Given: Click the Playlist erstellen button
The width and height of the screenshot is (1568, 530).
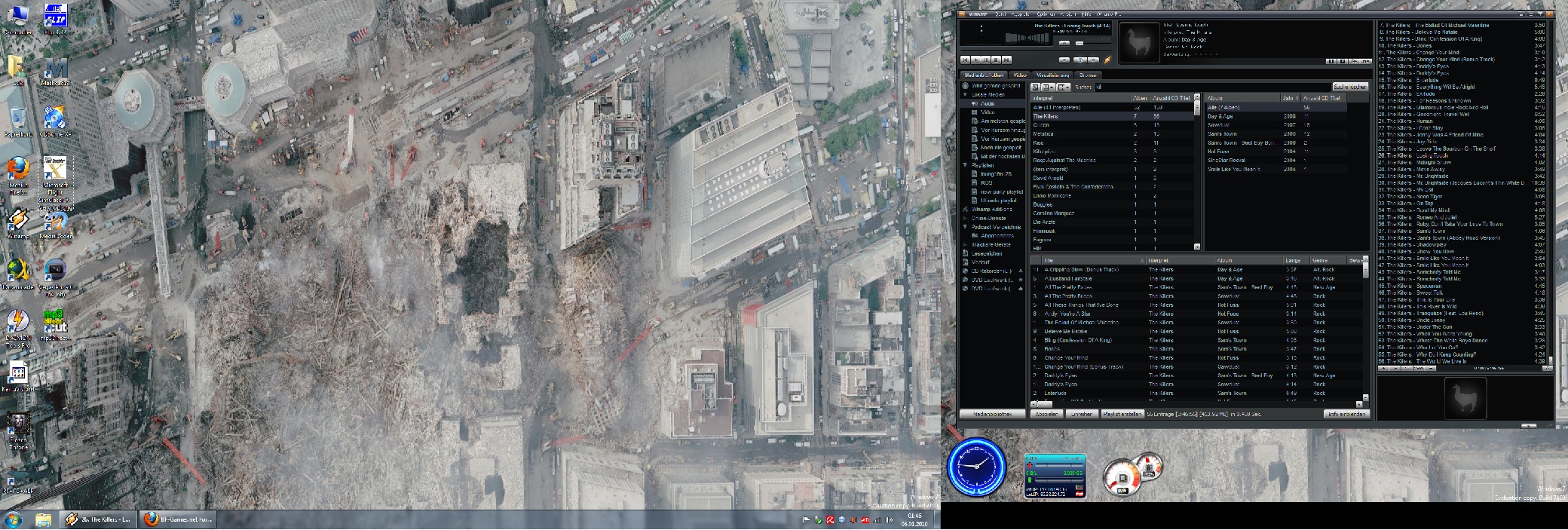Looking at the screenshot, I should click(1122, 414).
